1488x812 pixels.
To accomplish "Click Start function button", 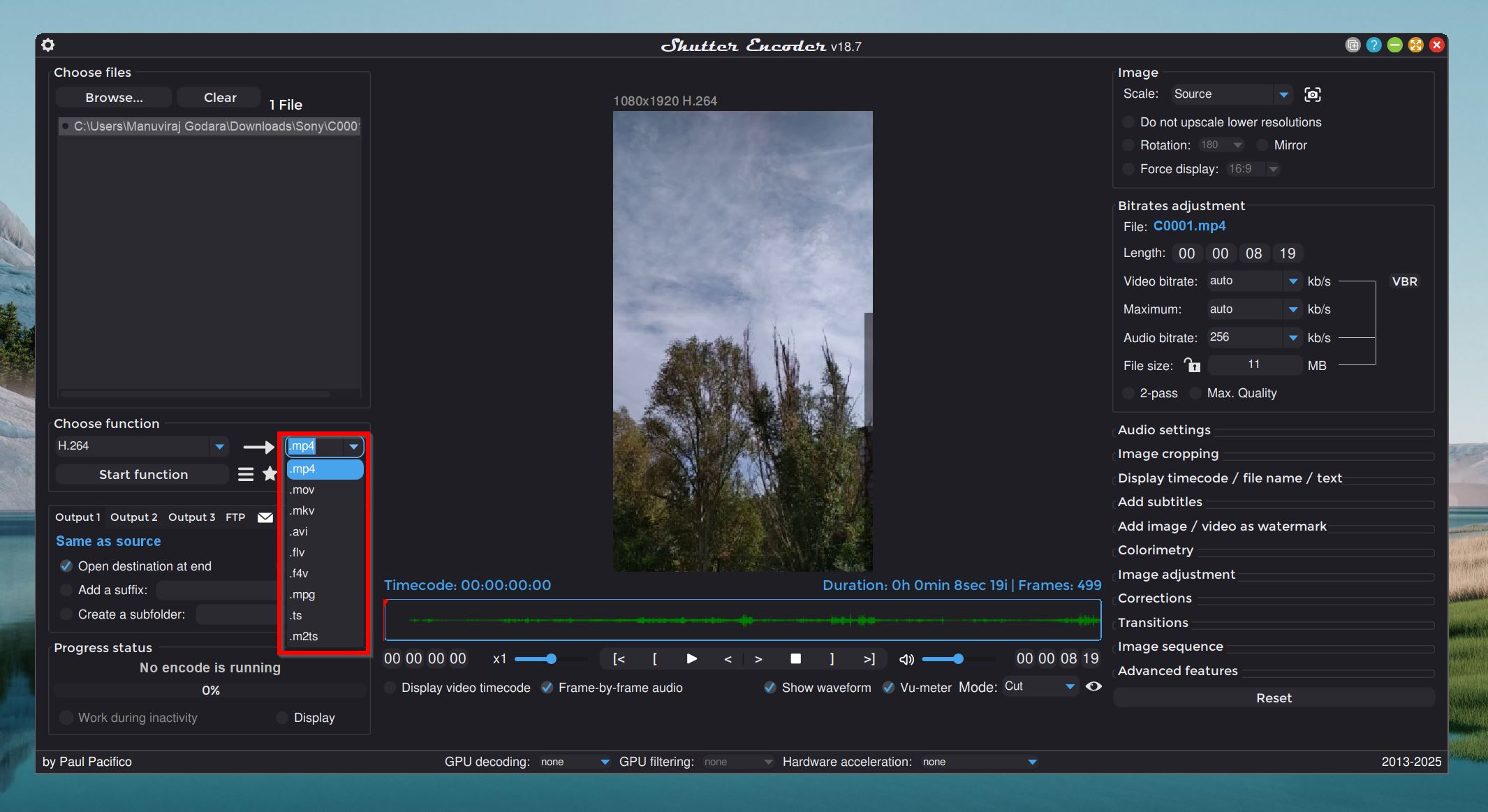I will [x=143, y=475].
